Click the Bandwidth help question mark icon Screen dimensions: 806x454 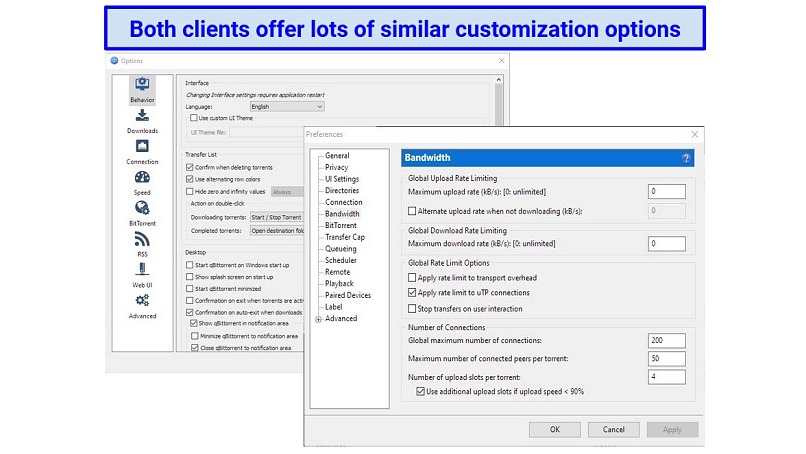tap(686, 158)
